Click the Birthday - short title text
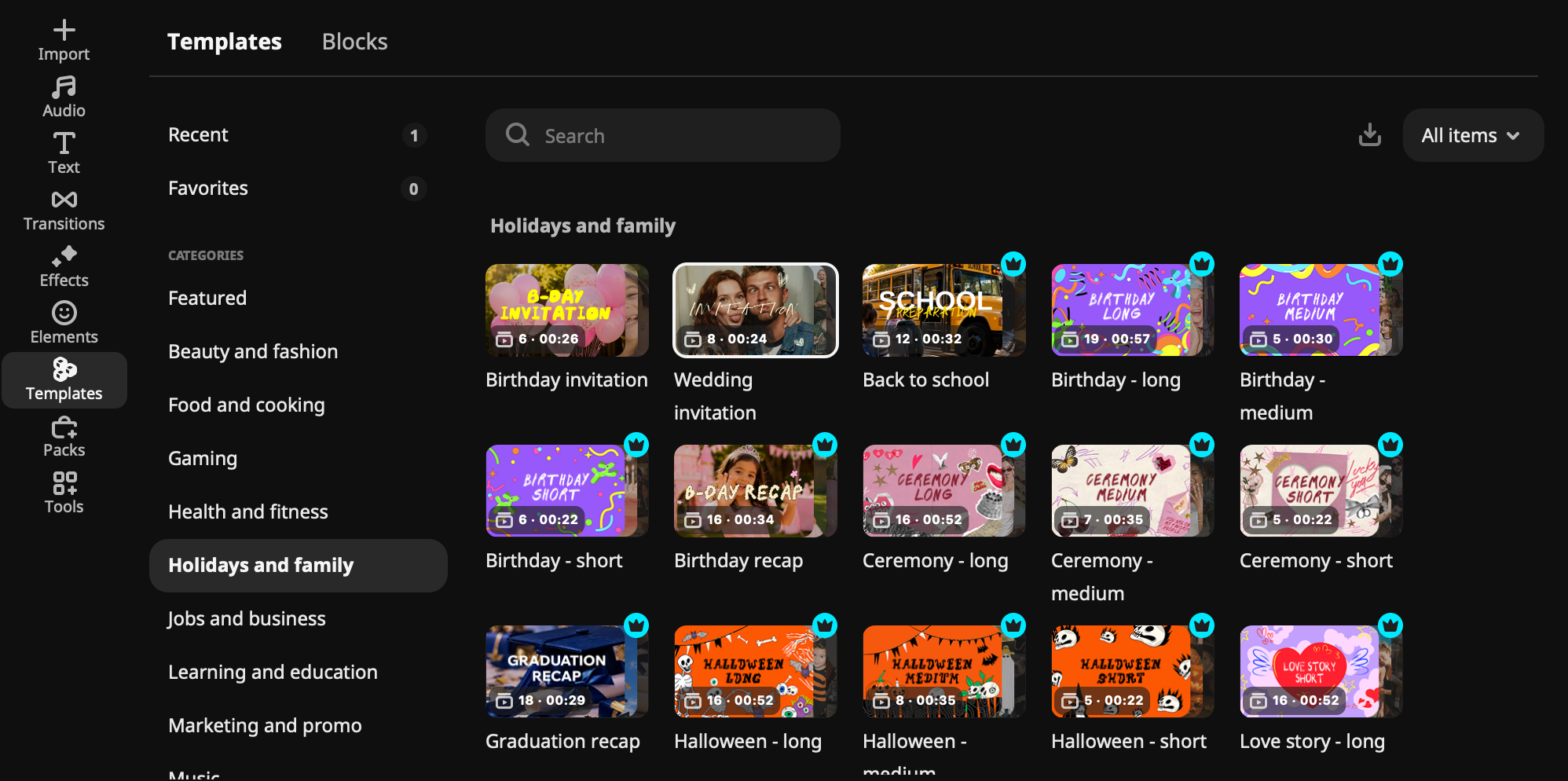This screenshot has width=1568, height=781. [x=554, y=561]
